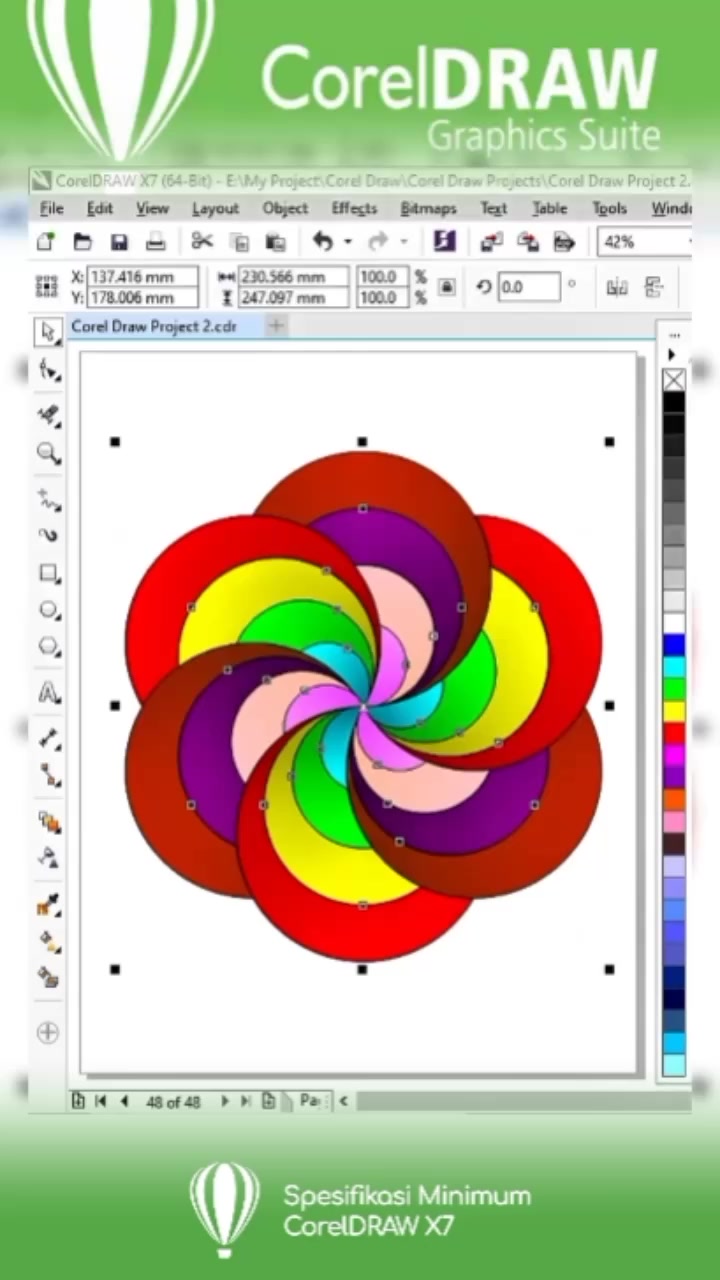Mirror selection horizontally
This screenshot has width=720, height=1280.
tap(617, 287)
